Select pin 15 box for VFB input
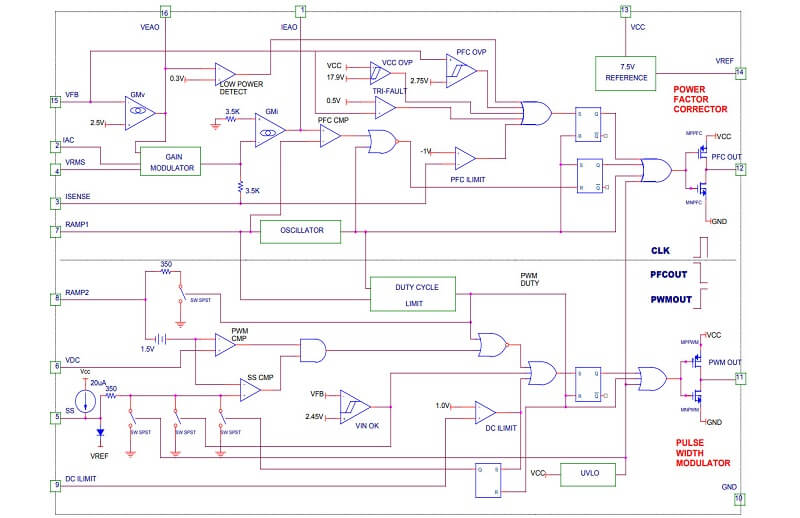The width and height of the screenshot is (800, 518). 55,102
